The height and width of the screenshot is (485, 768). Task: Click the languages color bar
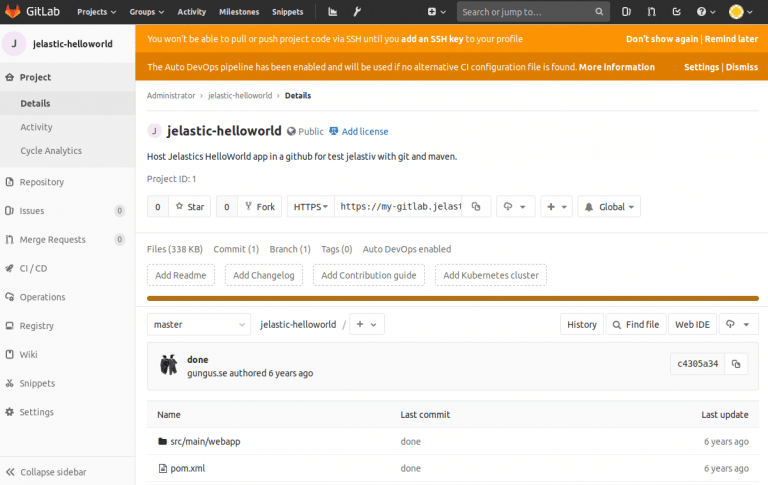tap(453, 298)
